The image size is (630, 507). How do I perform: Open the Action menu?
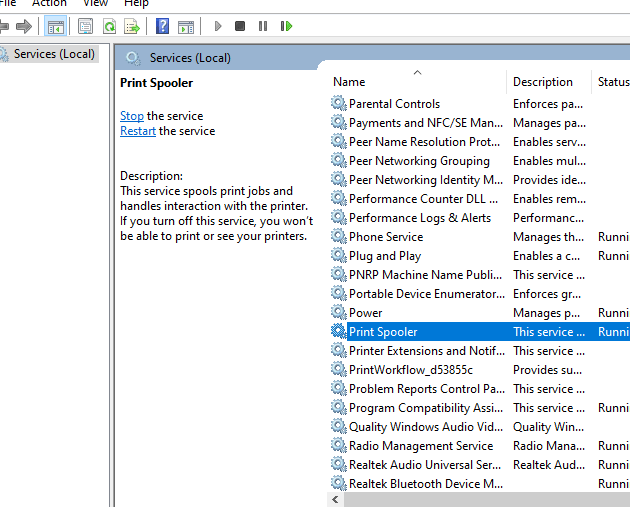coord(49,3)
